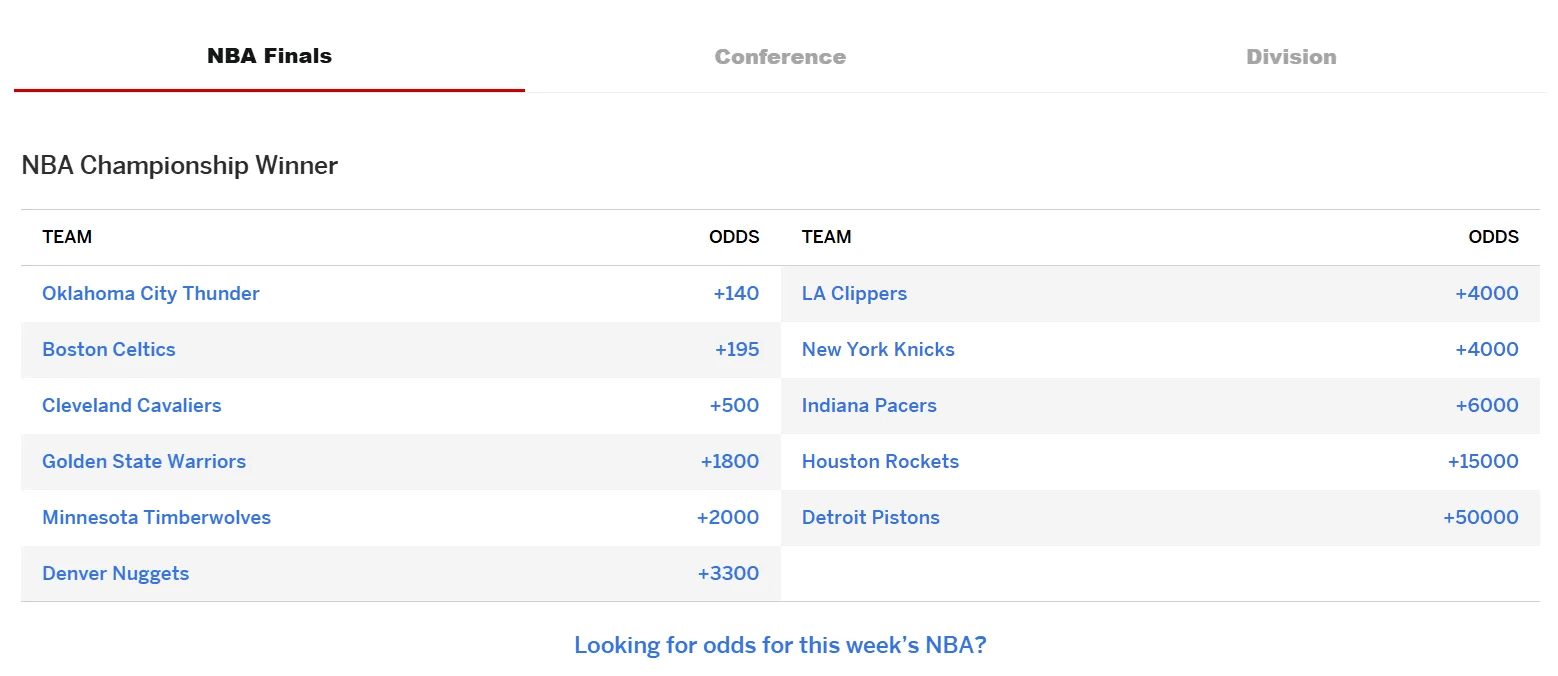Click the +15000 Rockets odds
The height and width of the screenshot is (676, 1558).
pyautogui.click(x=1482, y=461)
